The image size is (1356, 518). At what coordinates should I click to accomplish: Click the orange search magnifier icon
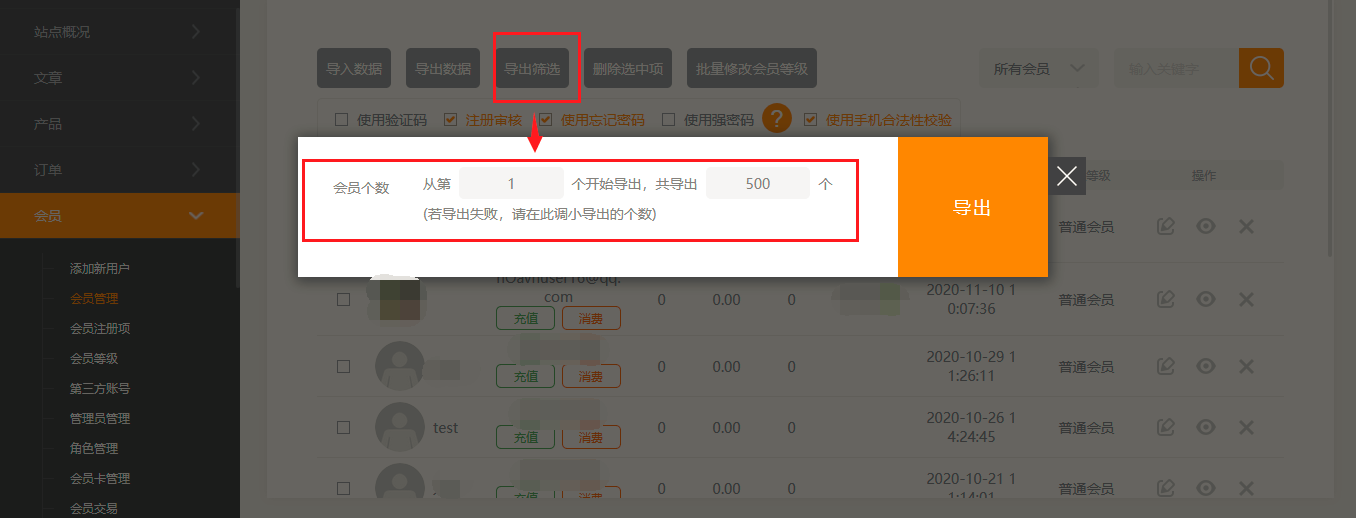tap(1261, 68)
